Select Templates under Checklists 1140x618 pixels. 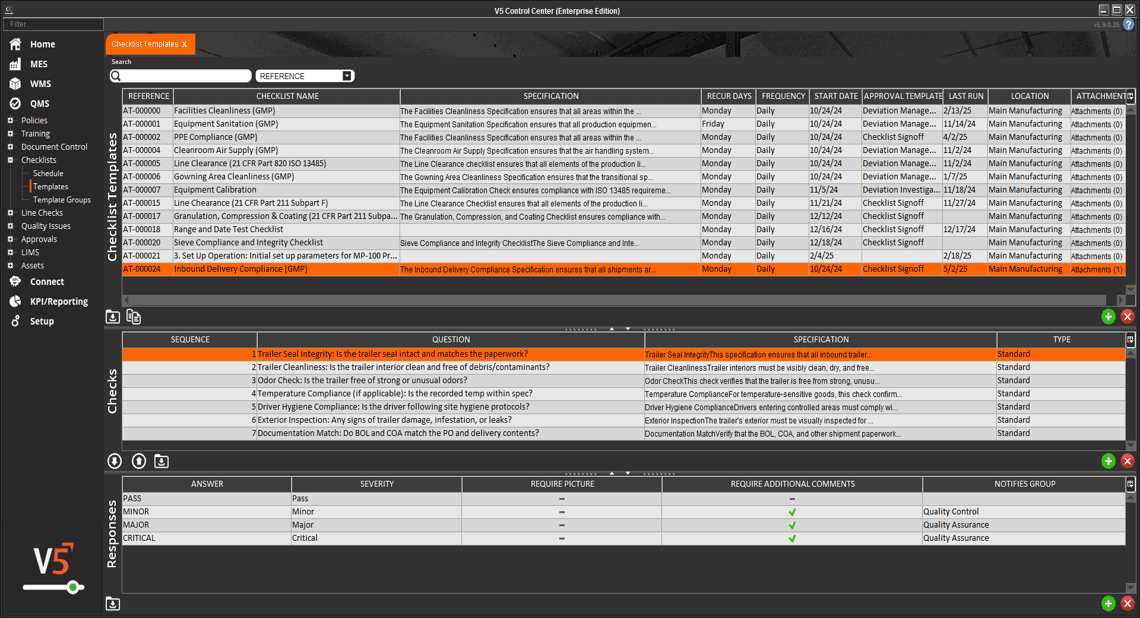(x=50, y=186)
